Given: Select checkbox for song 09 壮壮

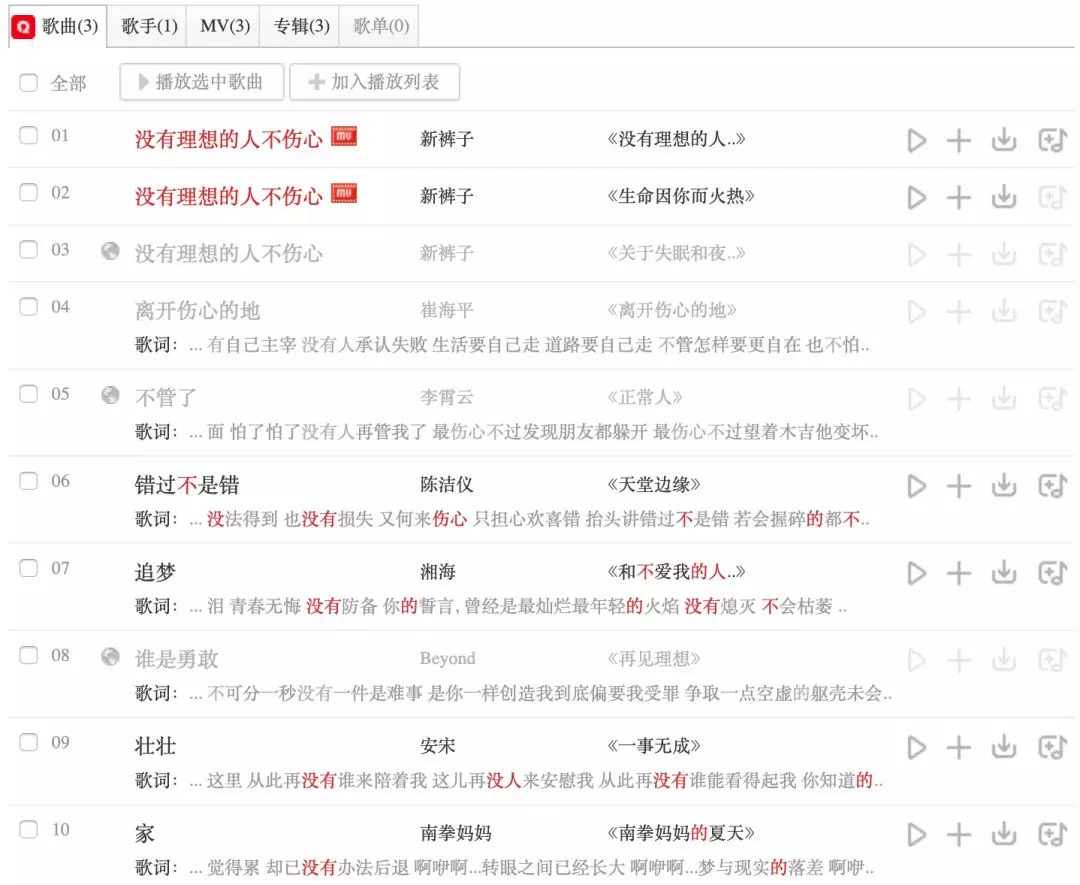Looking at the screenshot, I should [x=28, y=742].
